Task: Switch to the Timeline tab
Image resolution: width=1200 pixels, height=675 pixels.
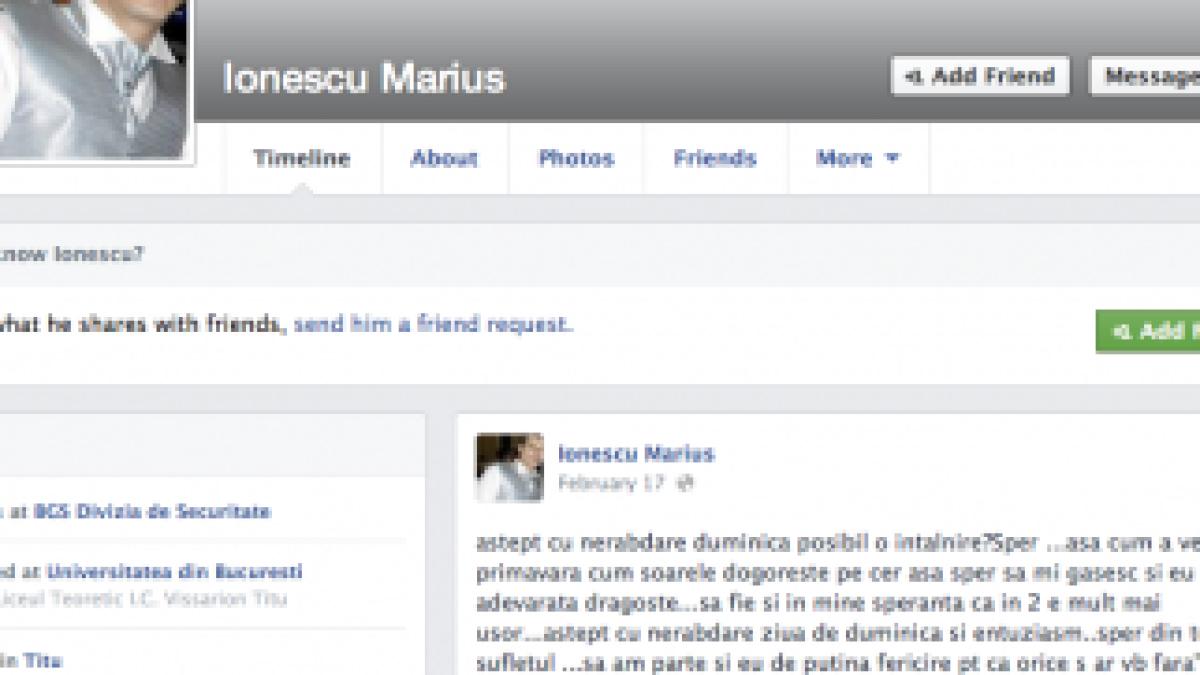Action: click(x=302, y=158)
